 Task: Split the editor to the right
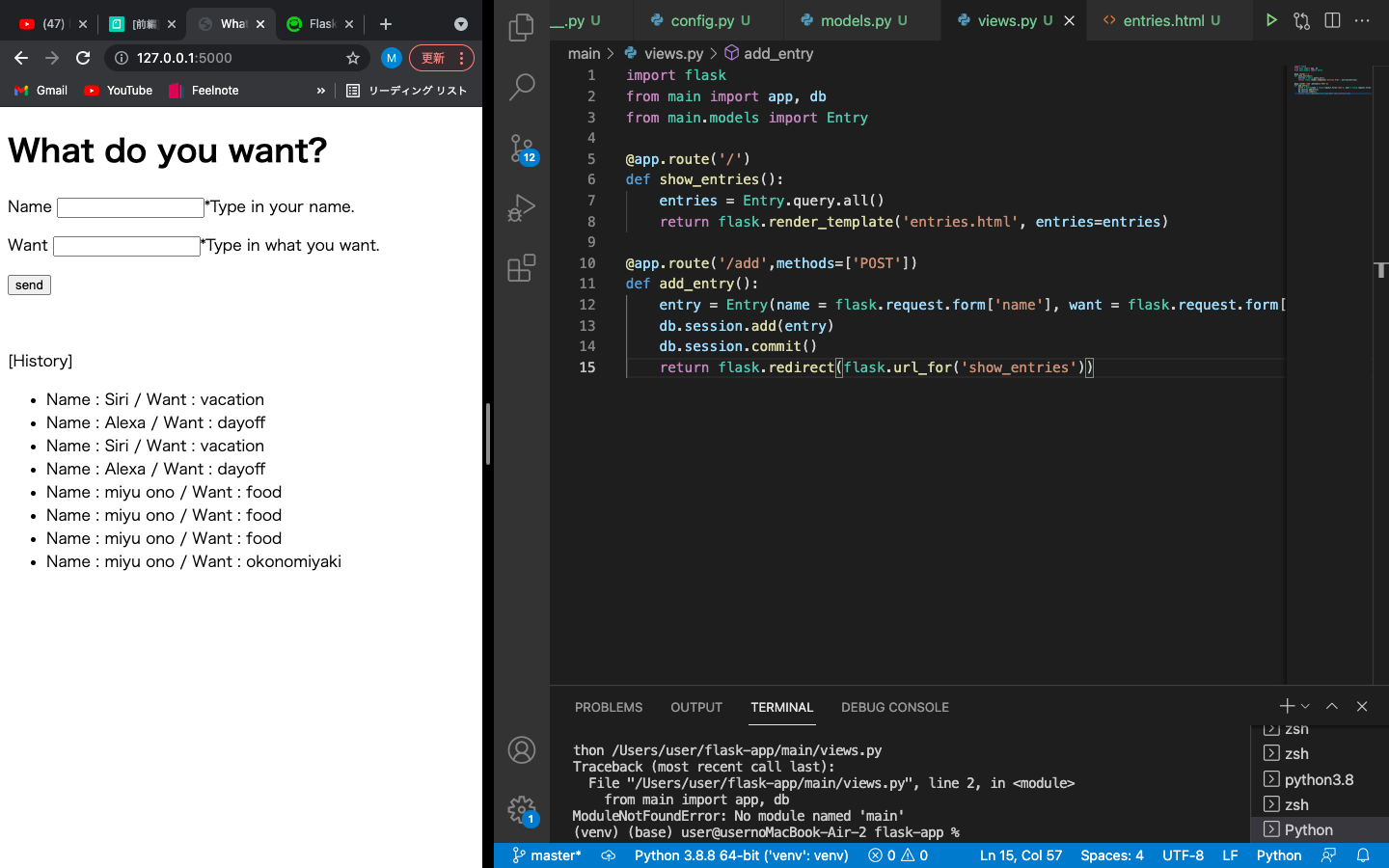pyautogui.click(x=1332, y=20)
